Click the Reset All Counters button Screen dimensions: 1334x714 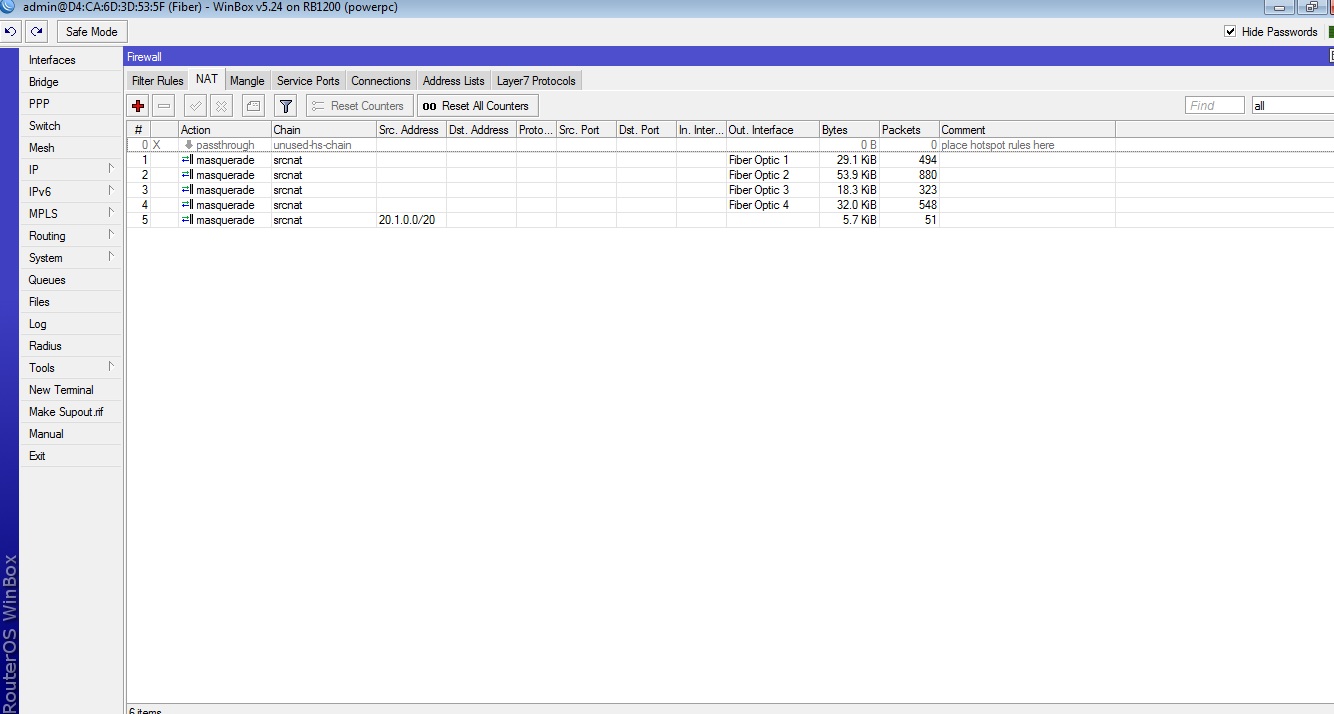(477, 106)
